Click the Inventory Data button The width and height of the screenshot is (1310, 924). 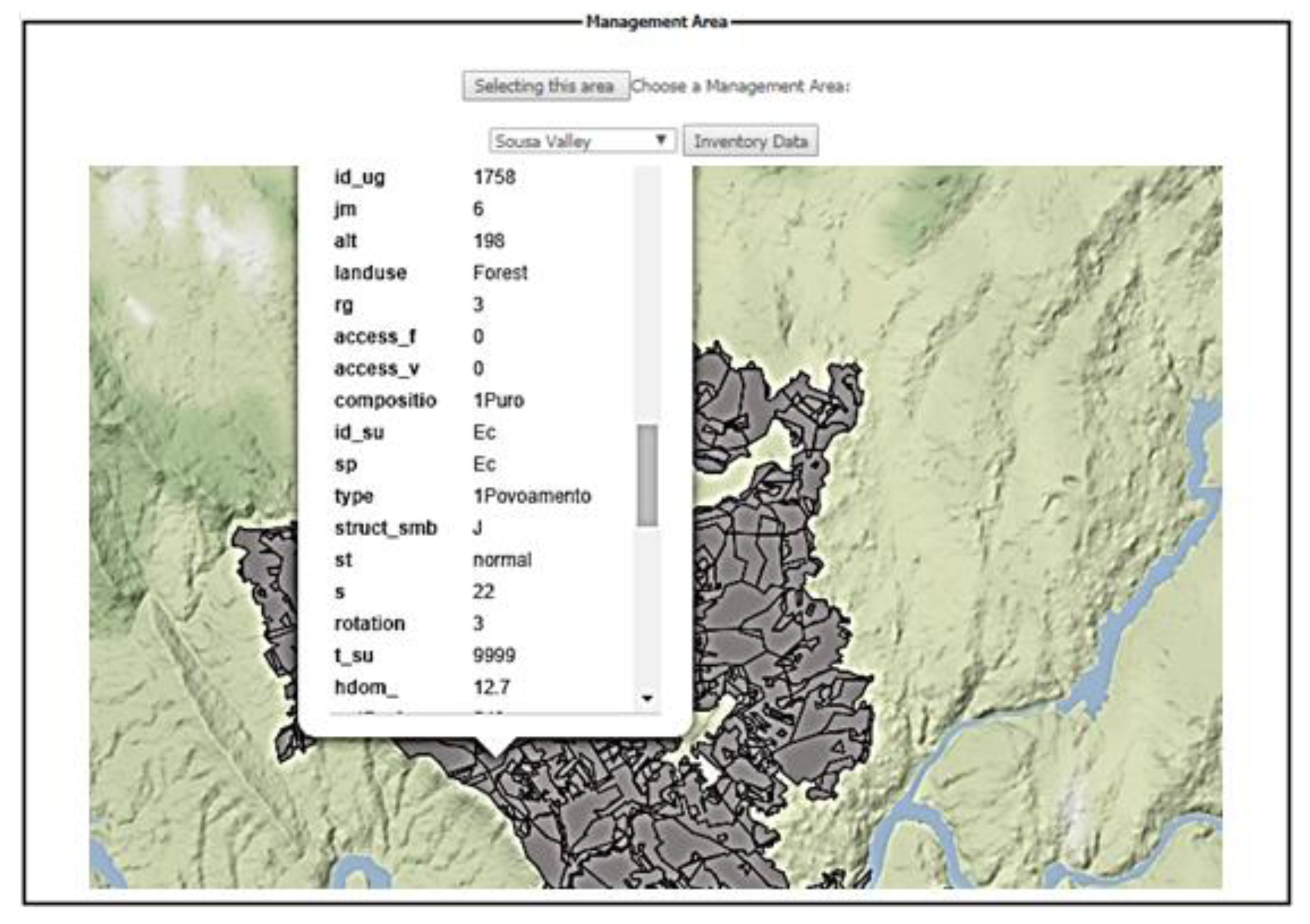pos(750,141)
